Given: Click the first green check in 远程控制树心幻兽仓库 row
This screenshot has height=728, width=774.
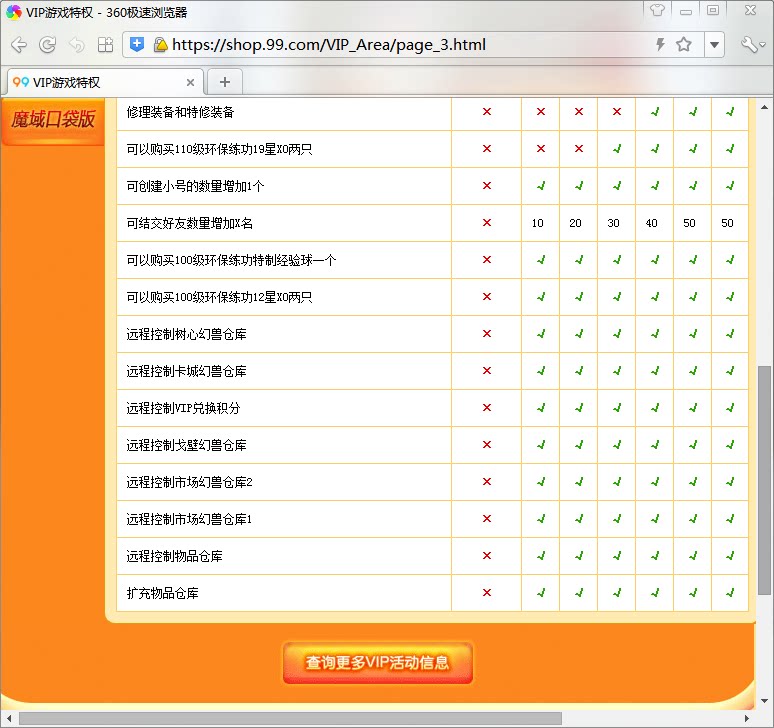Looking at the screenshot, I should pos(541,334).
